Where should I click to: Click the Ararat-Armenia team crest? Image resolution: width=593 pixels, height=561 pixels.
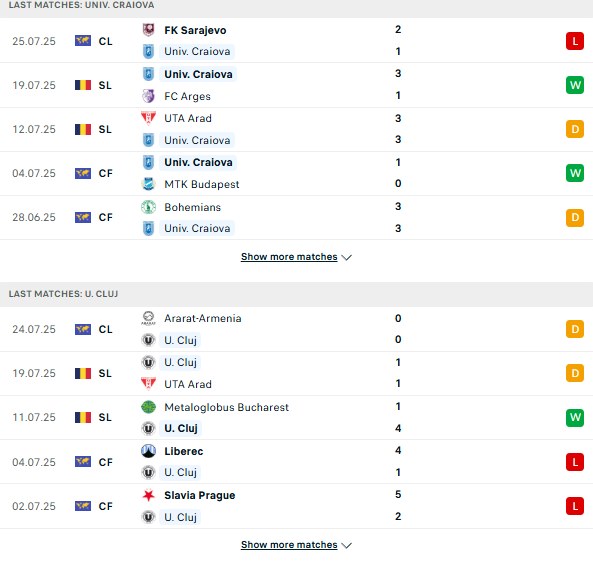click(x=148, y=318)
